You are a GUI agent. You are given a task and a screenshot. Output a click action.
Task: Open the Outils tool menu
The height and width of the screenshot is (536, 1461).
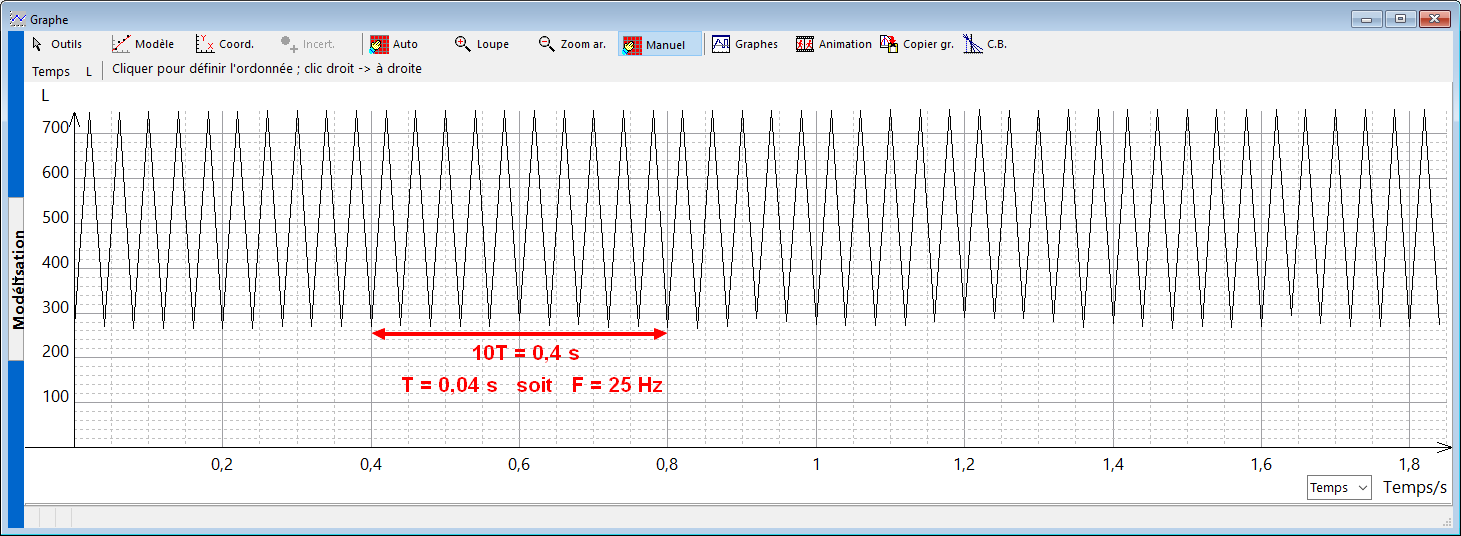pos(57,44)
